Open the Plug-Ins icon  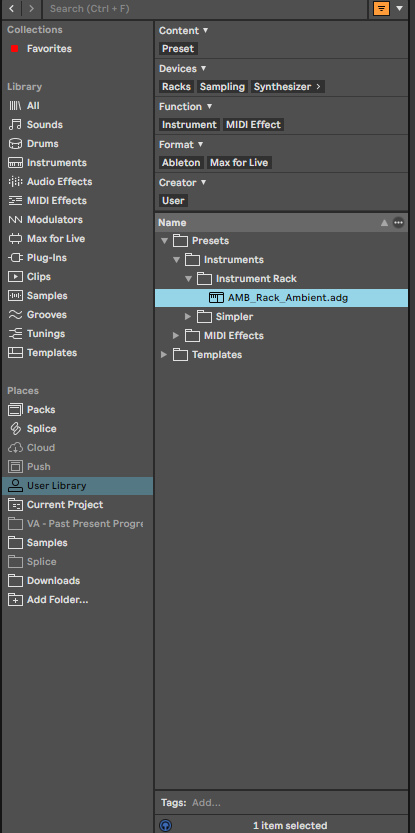pyautogui.click(x=15, y=258)
